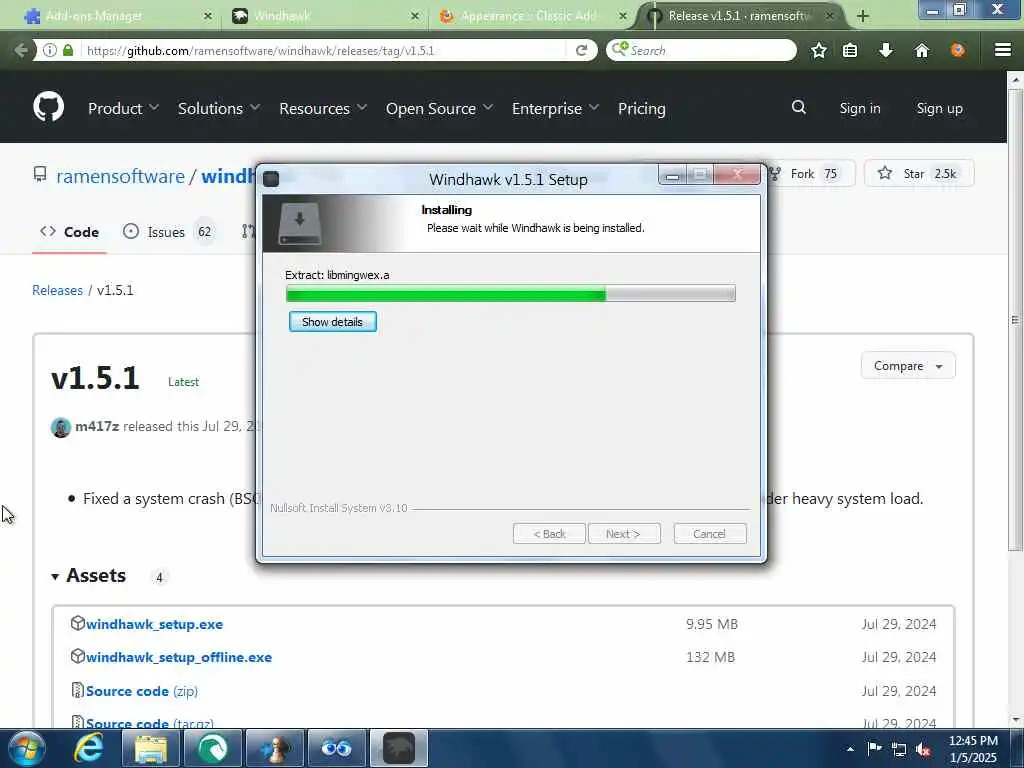Image resolution: width=1024 pixels, height=768 pixels.
Task: Click the Pricing link
Action: [x=641, y=108]
